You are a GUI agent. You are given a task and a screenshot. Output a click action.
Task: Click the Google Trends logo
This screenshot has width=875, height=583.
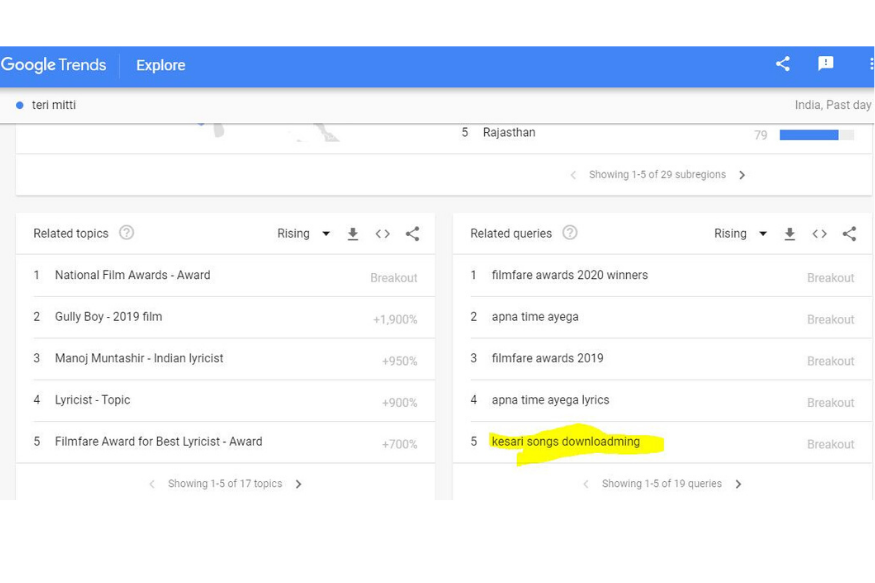coord(54,65)
